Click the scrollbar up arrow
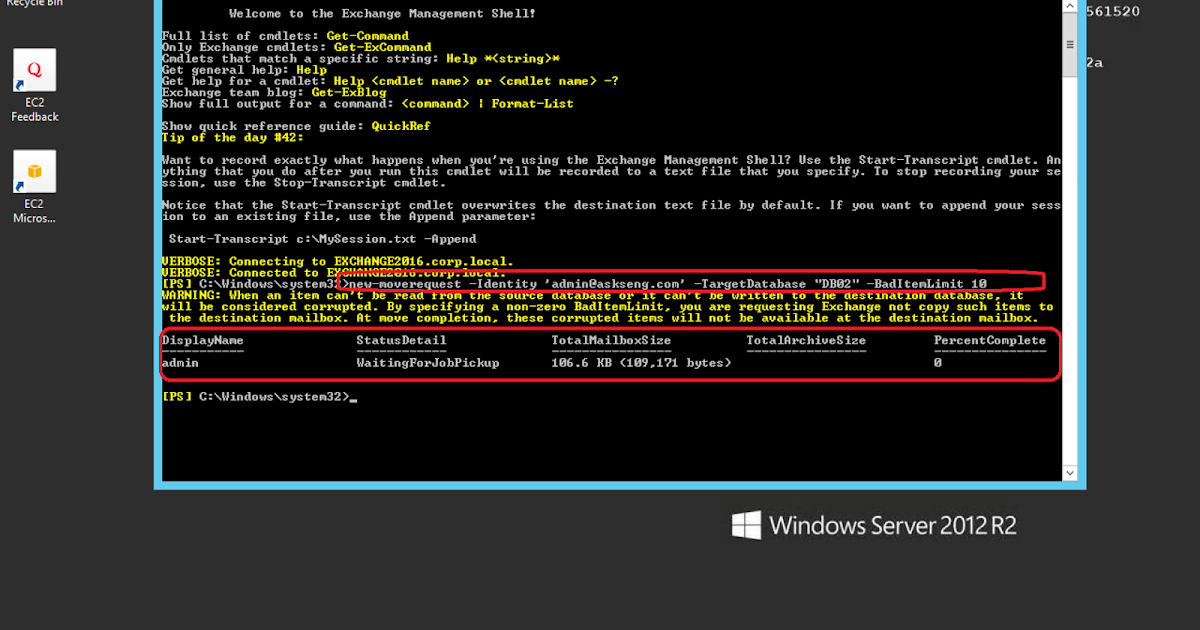Screen dimensions: 1200x630 [1069, 7]
